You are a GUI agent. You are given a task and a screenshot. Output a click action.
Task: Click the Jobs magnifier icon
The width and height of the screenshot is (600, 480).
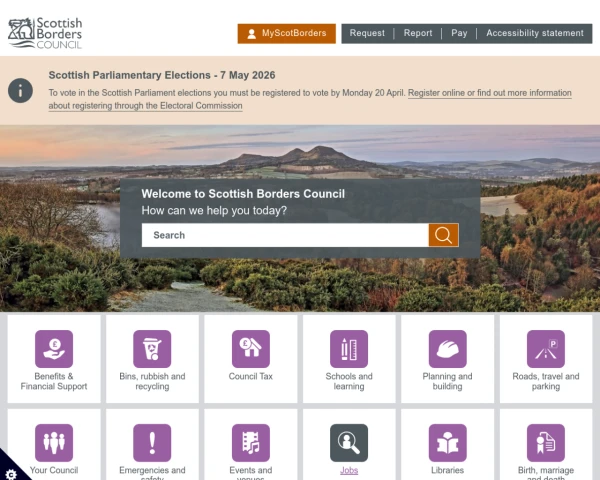tap(349, 443)
